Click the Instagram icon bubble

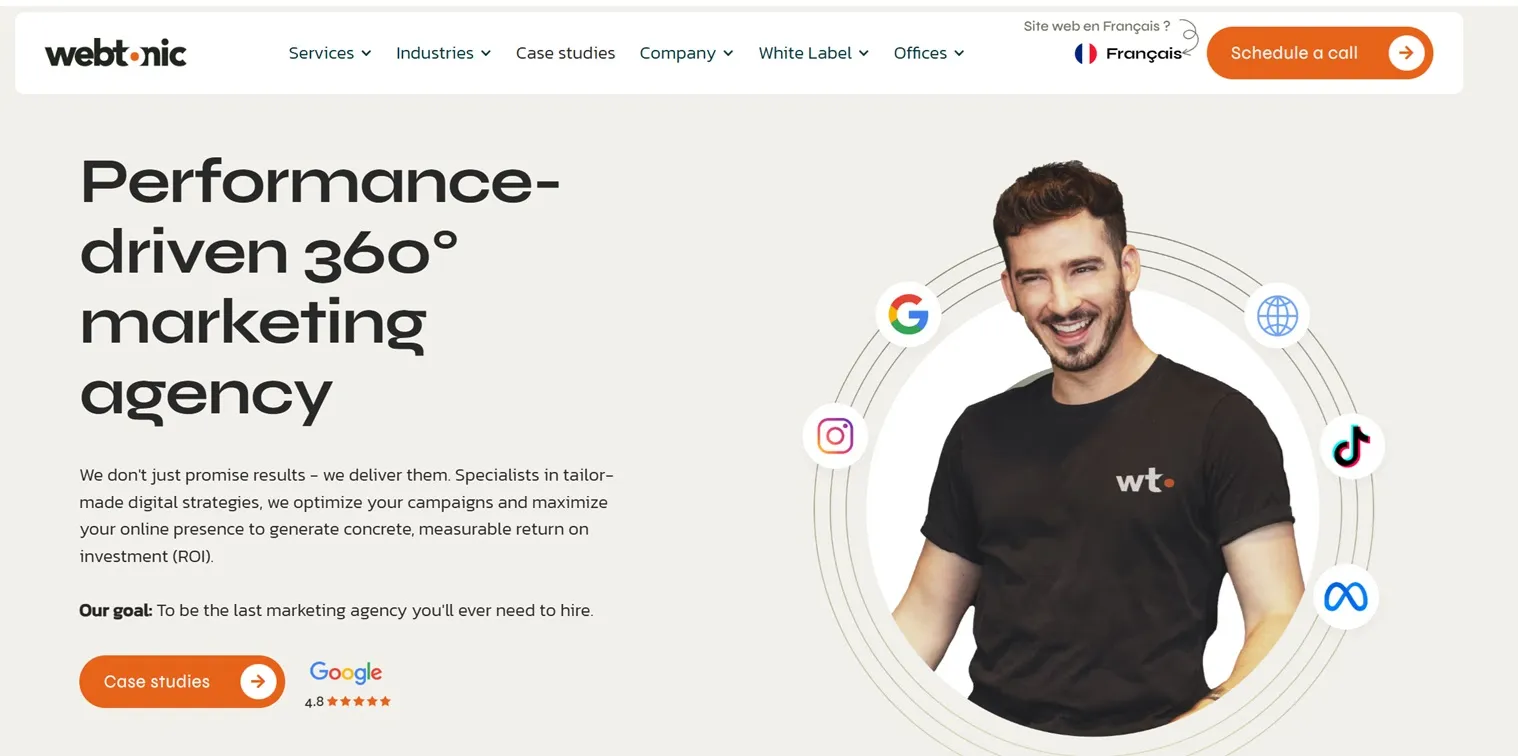pyautogui.click(x=835, y=436)
